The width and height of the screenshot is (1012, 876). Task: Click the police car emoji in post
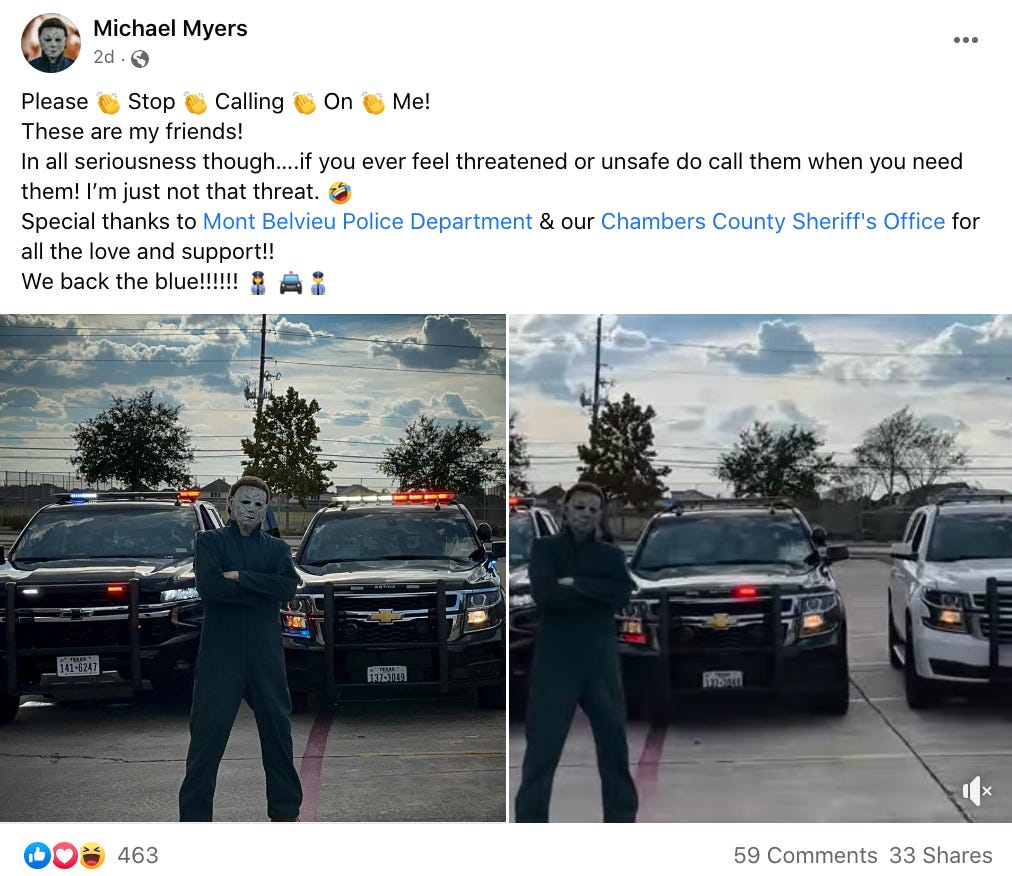[291, 283]
